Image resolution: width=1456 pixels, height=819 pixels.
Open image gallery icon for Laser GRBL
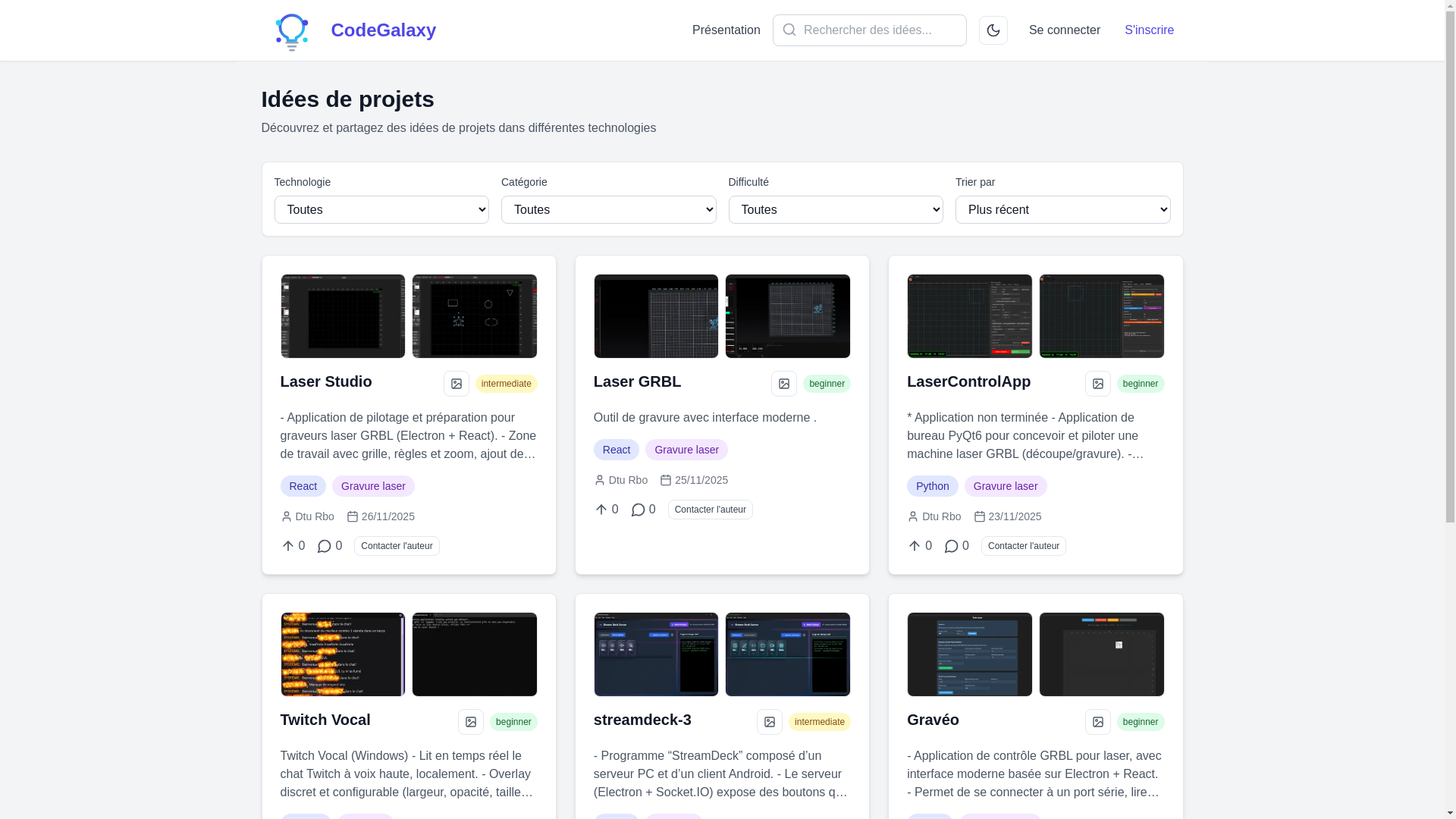point(784,384)
